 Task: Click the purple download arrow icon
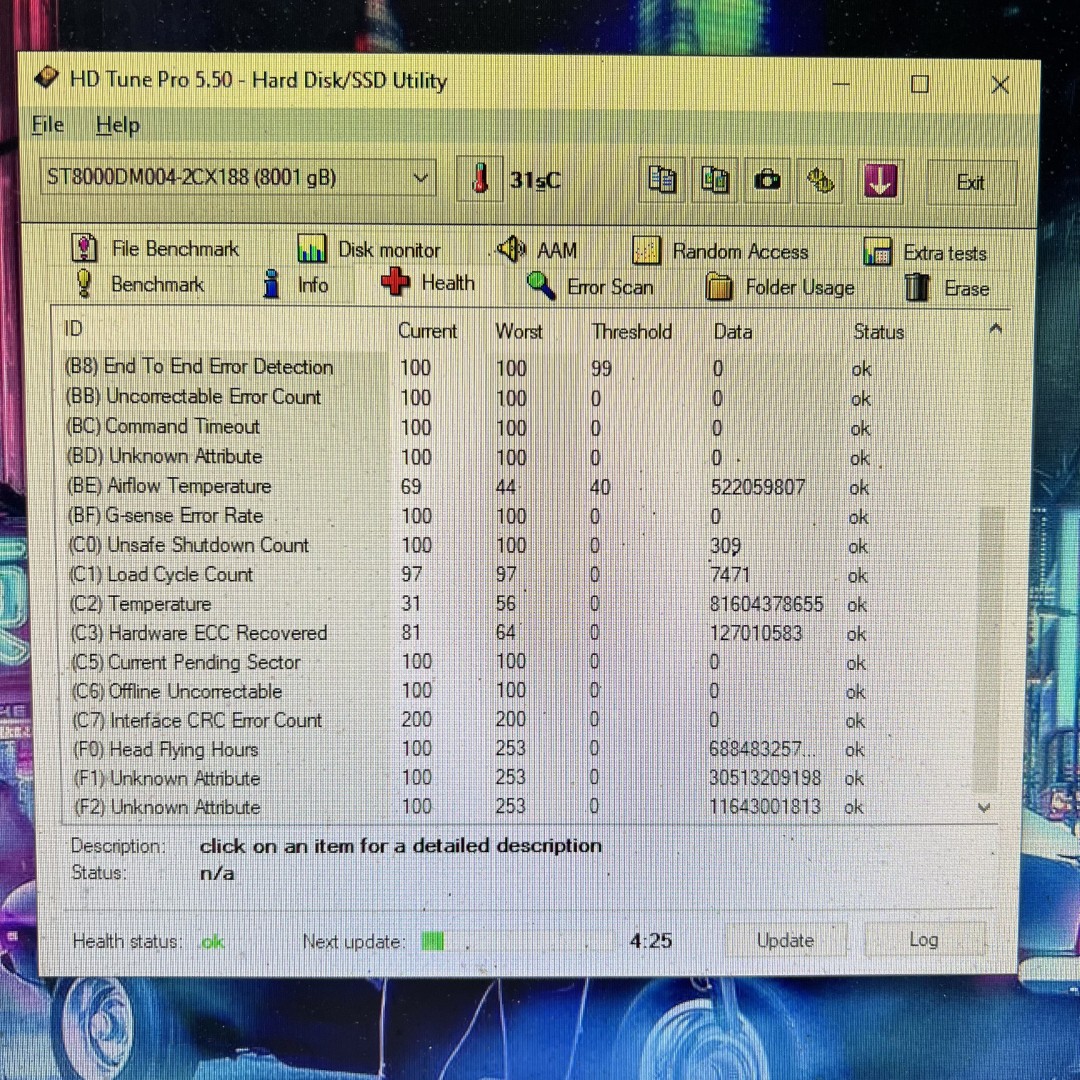[x=880, y=182]
